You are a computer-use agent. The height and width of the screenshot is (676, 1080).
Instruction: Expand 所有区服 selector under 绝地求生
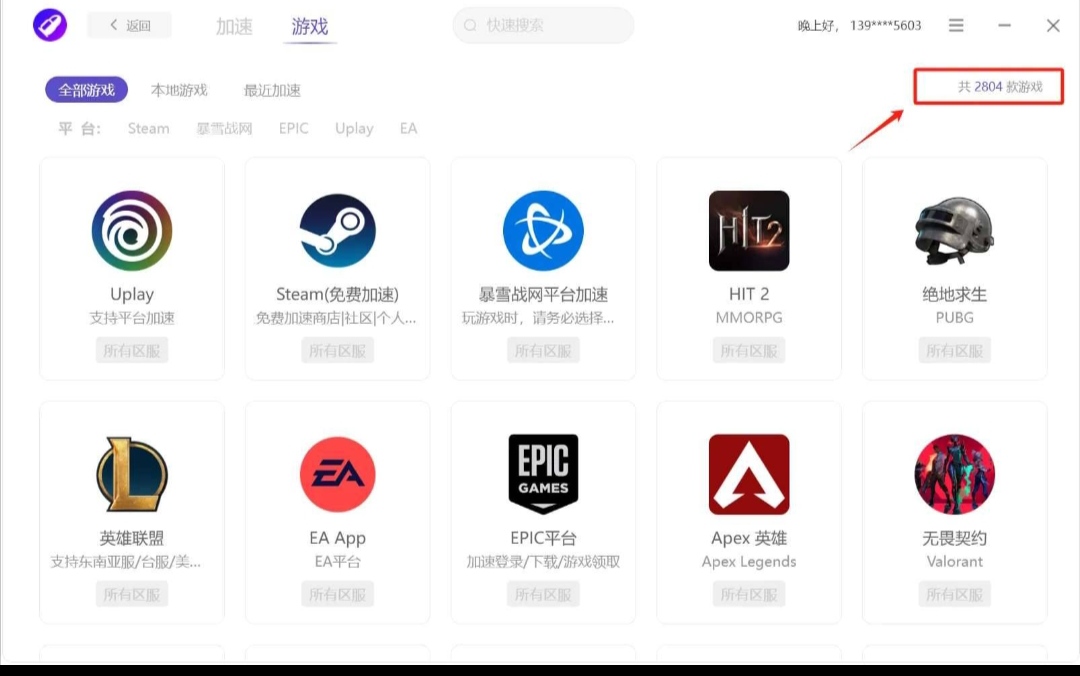[x=954, y=351]
